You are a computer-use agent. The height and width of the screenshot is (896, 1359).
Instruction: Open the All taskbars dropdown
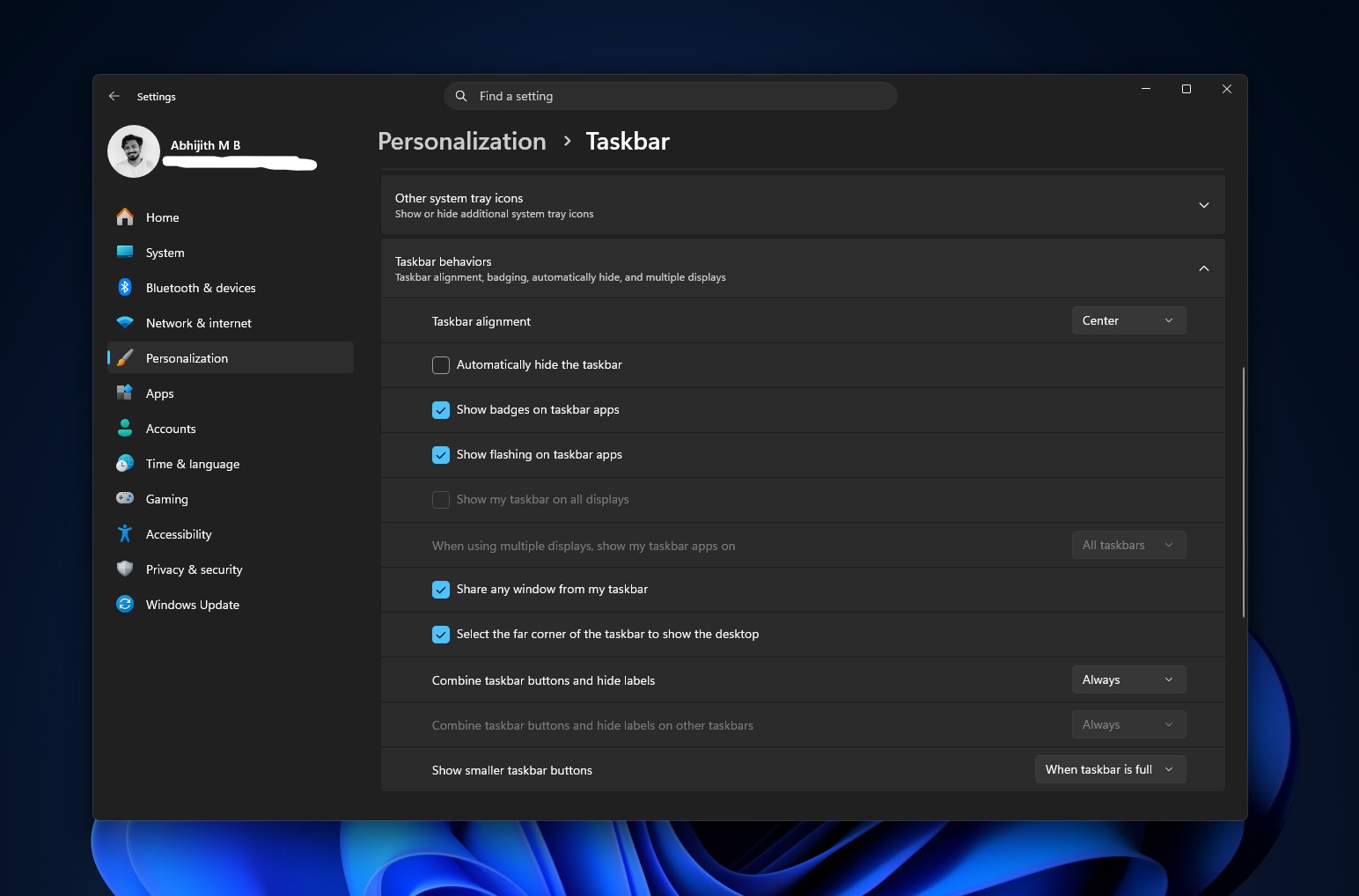(1128, 545)
